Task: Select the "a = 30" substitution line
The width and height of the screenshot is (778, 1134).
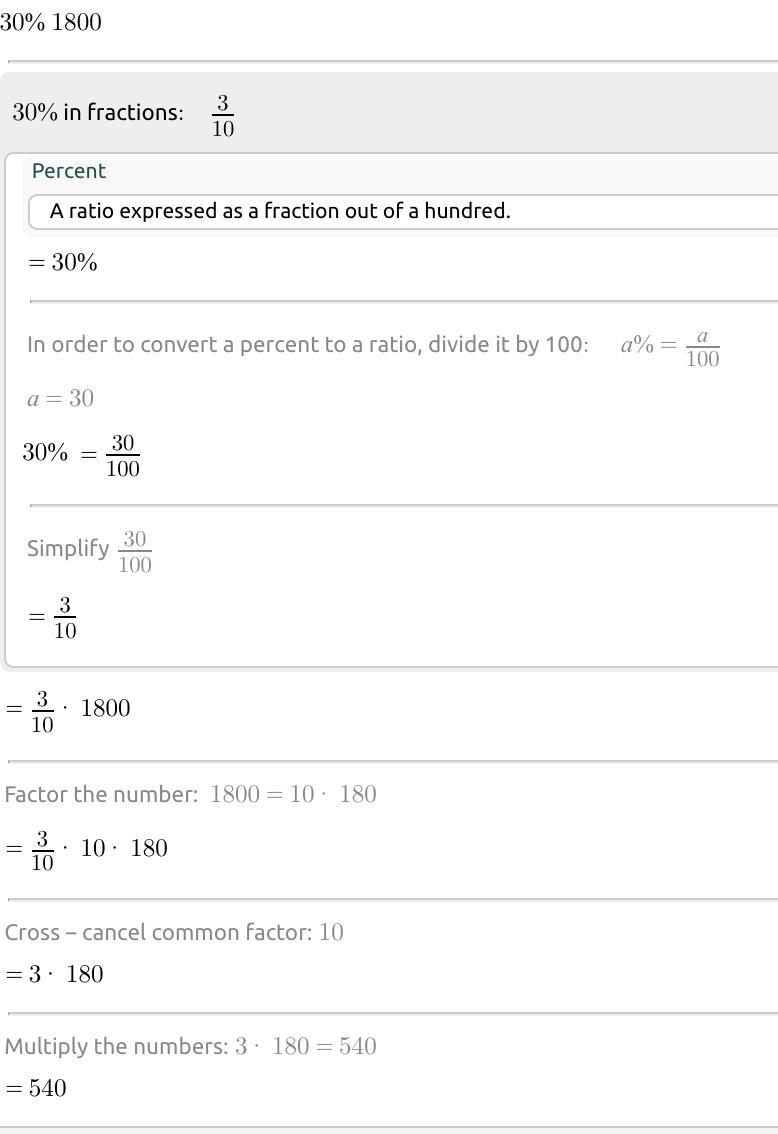Action: pyautogui.click(x=60, y=399)
